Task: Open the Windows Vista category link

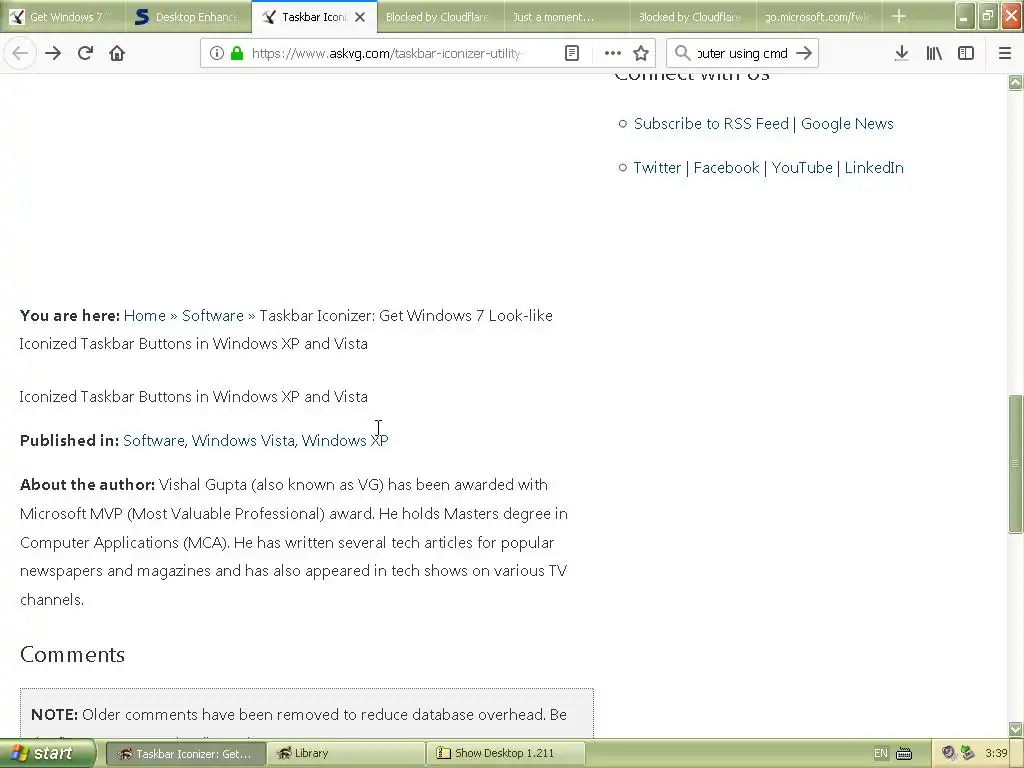Action: coord(243,441)
